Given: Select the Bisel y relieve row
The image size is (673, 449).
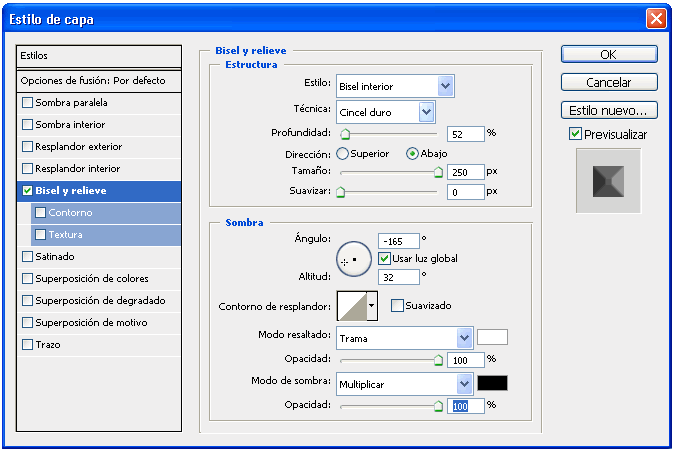Looking at the screenshot, I should [x=99, y=191].
